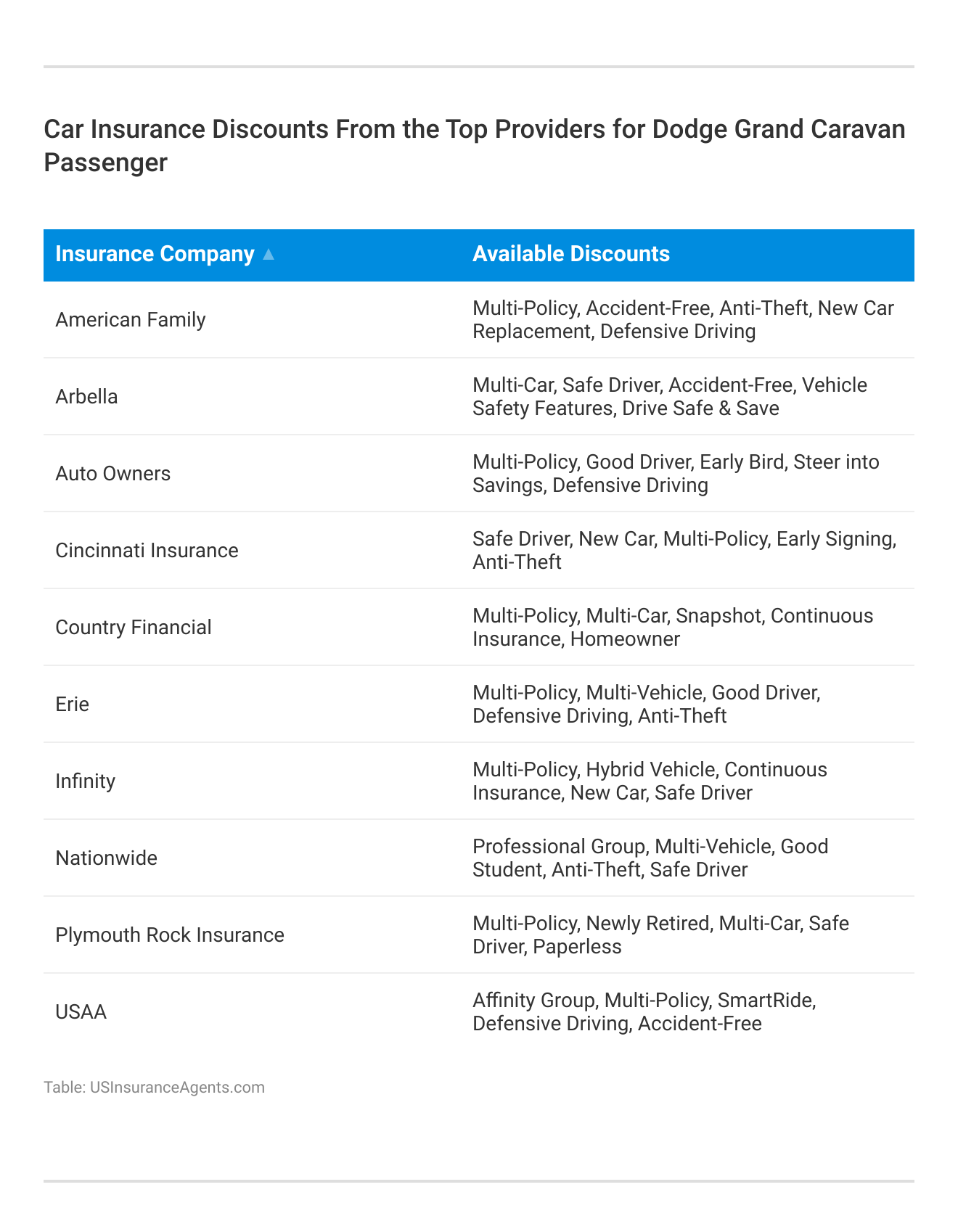
Task: Click the Available Discounts column header
Action: pyautogui.click(x=570, y=254)
